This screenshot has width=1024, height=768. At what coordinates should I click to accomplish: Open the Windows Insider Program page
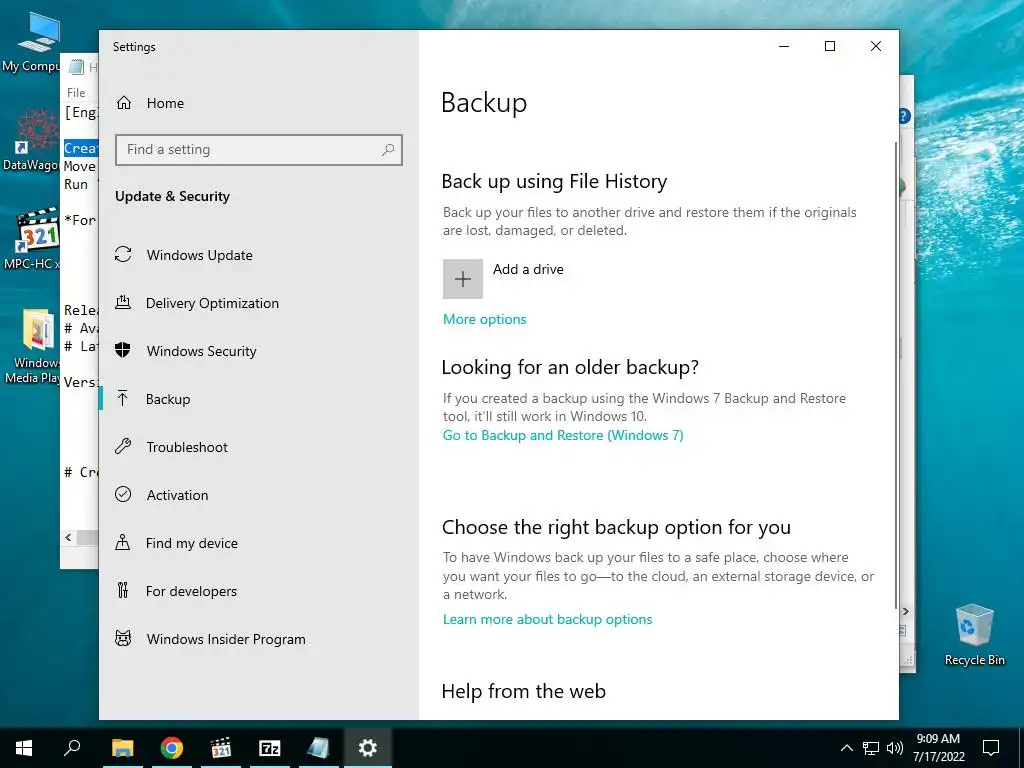point(226,639)
